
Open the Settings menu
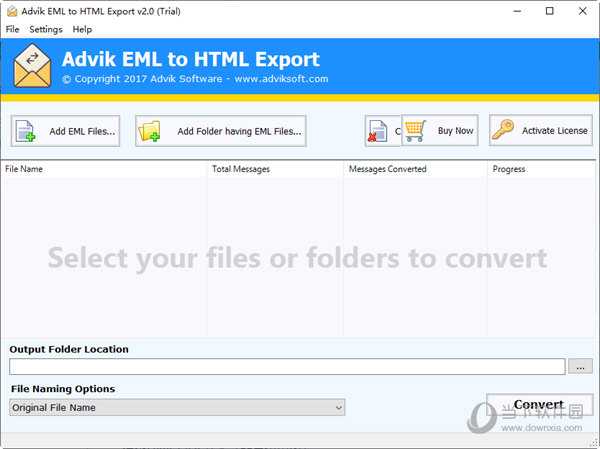(x=46, y=29)
